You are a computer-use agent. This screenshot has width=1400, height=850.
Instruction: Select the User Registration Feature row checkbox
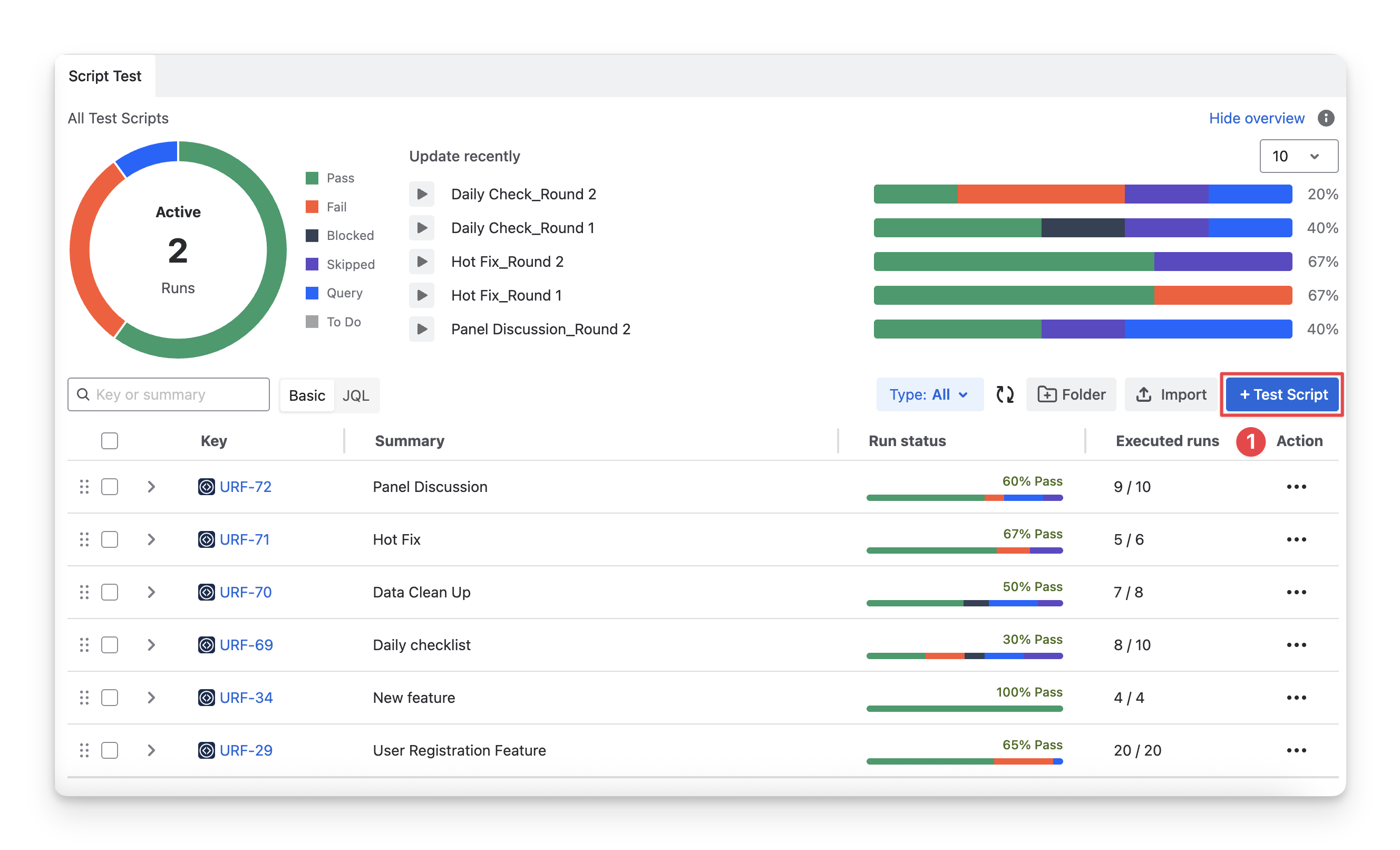pyautogui.click(x=110, y=750)
